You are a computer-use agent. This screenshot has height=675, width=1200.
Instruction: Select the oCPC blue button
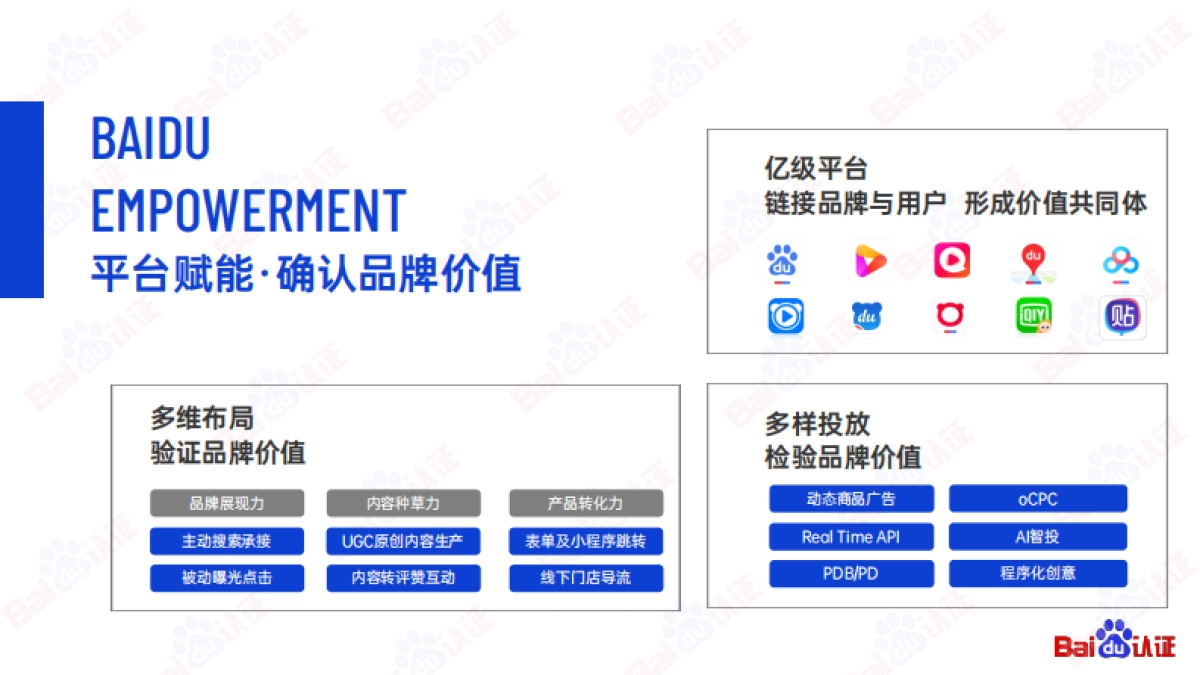click(x=1039, y=498)
